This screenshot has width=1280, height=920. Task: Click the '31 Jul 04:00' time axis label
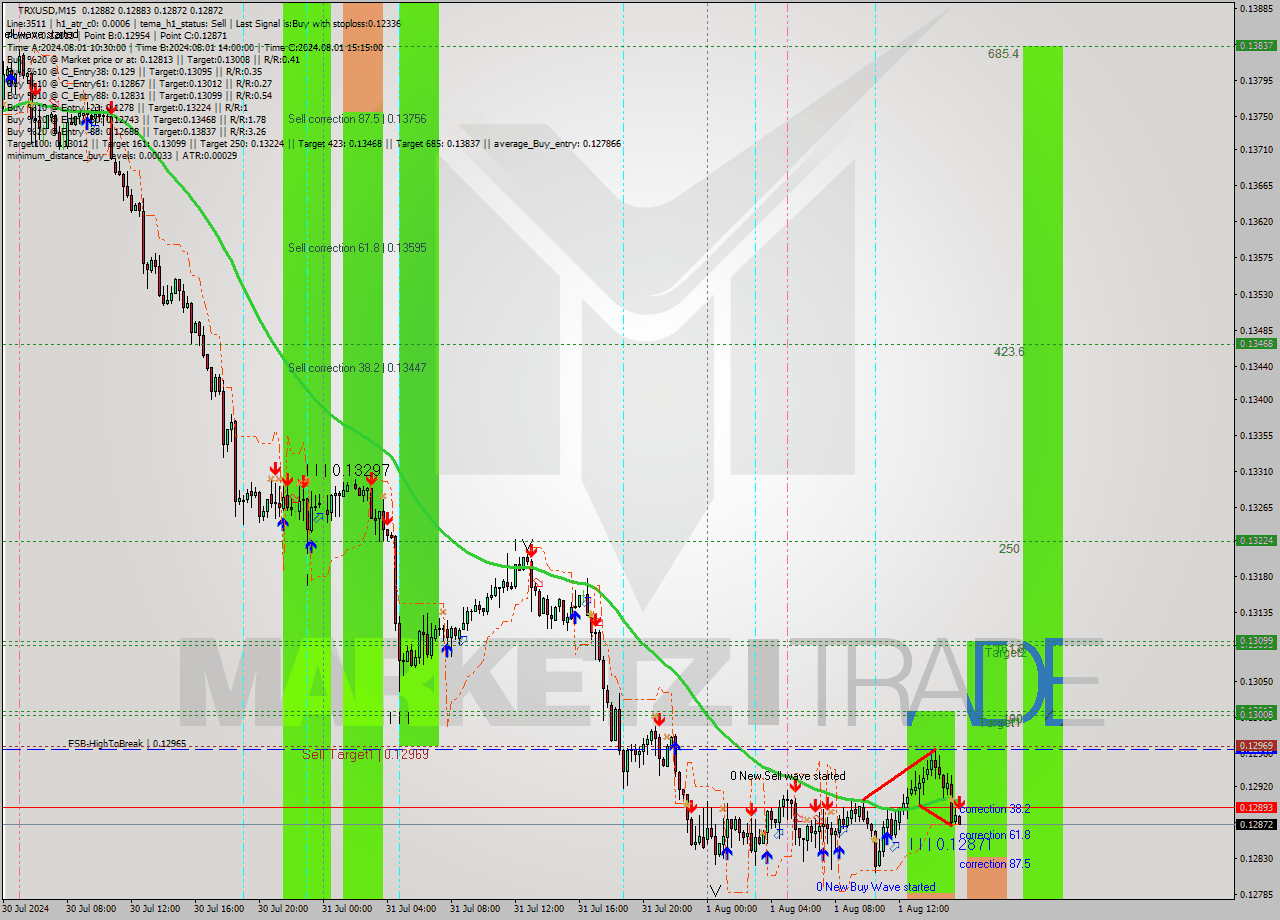pos(410,910)
